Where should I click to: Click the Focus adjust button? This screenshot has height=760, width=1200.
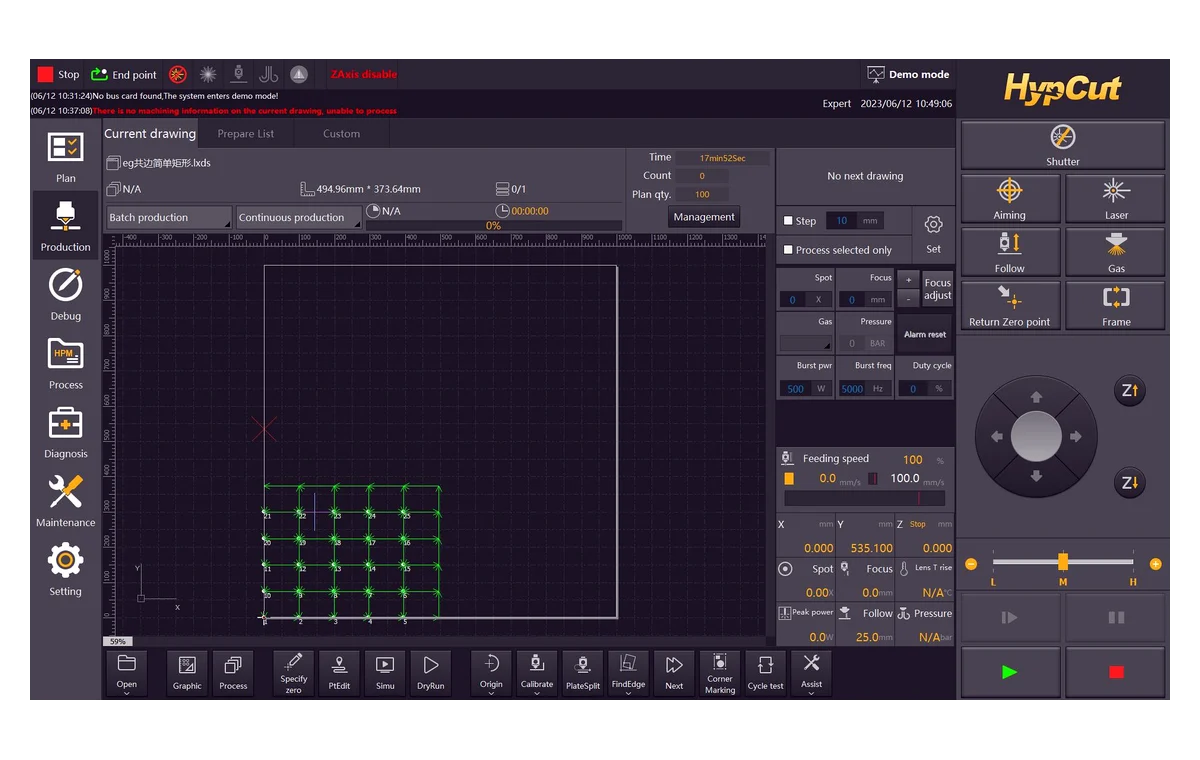(x=938, y=289)
